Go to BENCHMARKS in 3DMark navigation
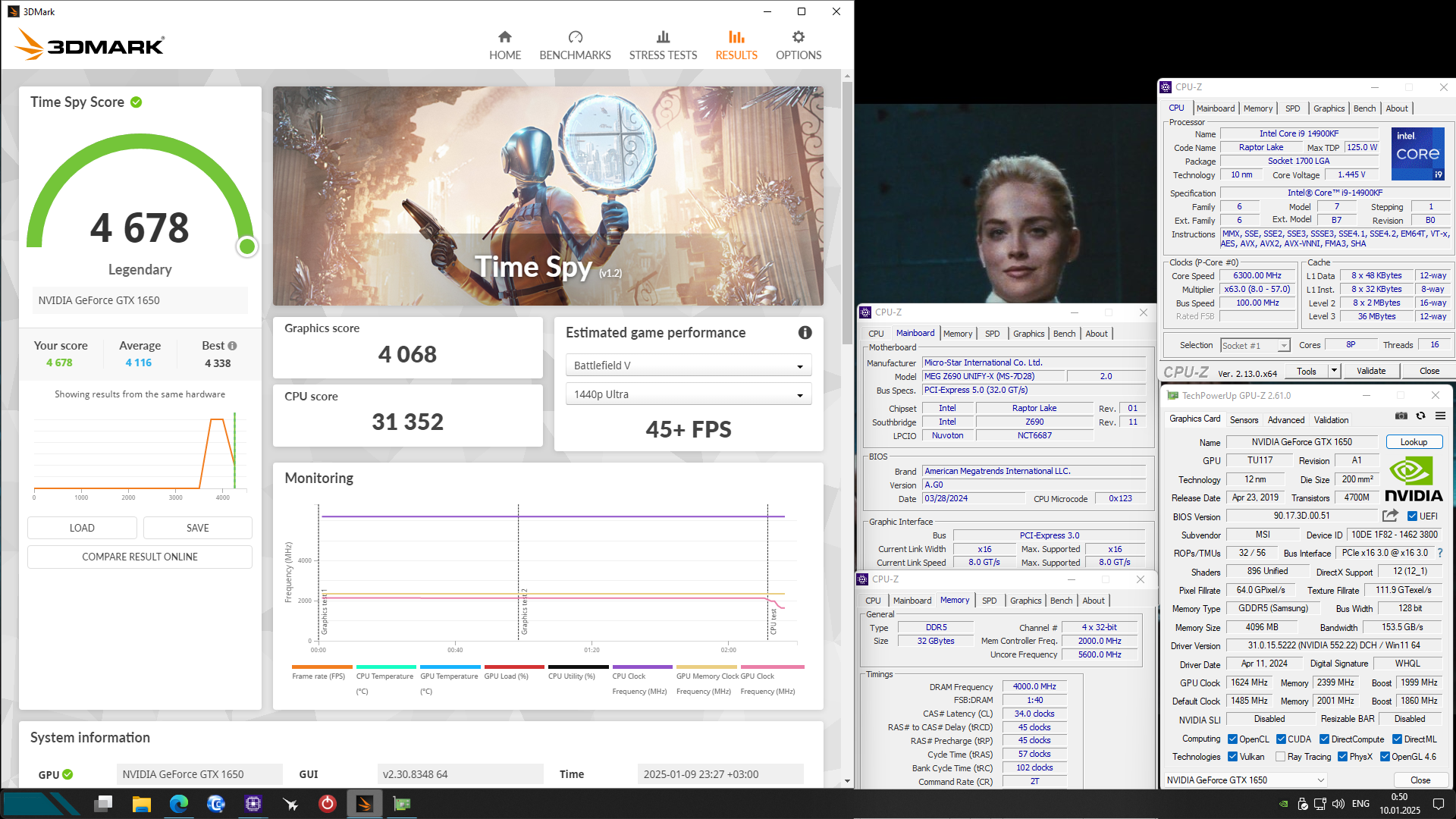Viewport: 1456px width, 819px height. 575,45
